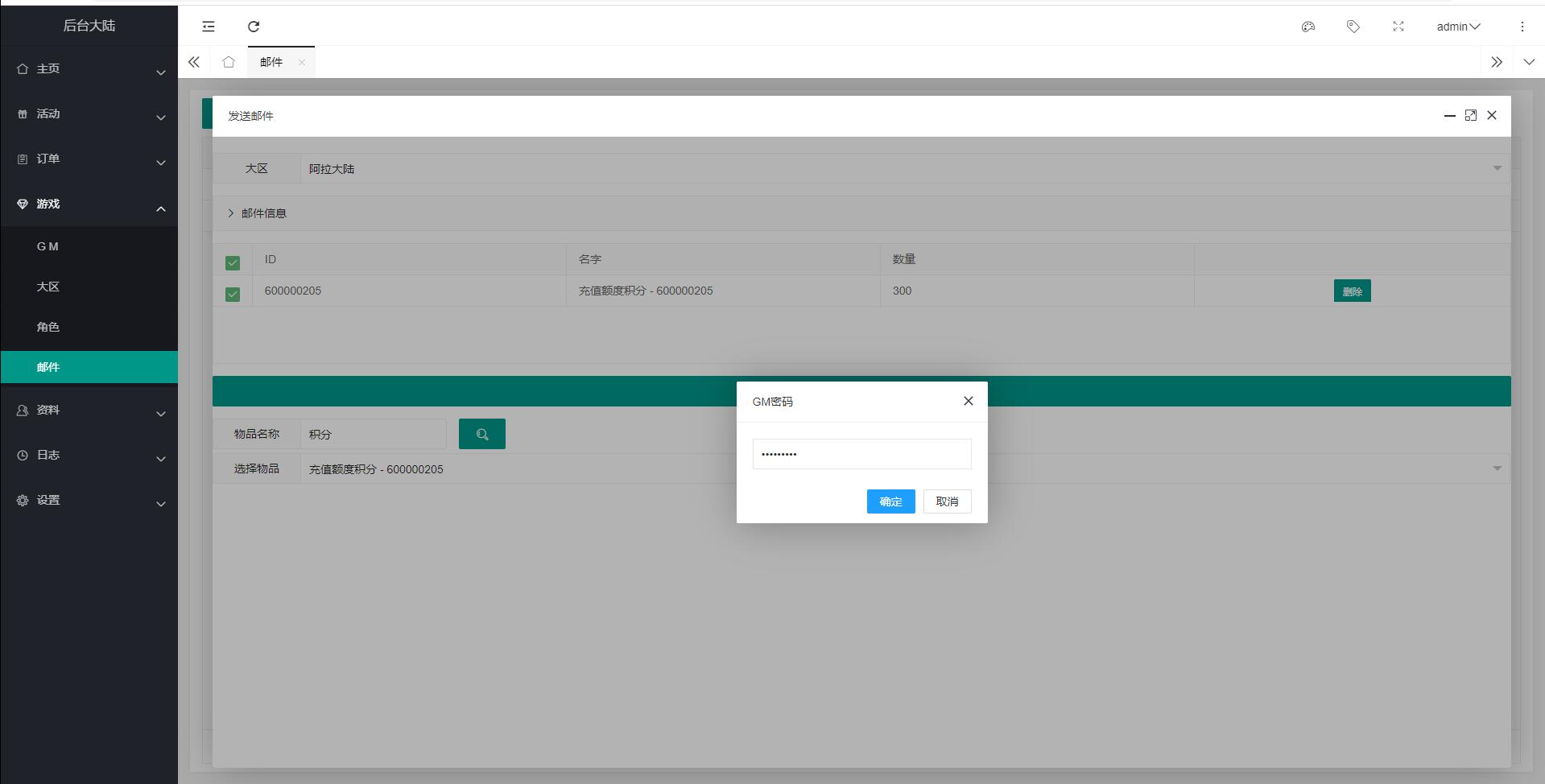This screenshot has width=1545, height=784.
Task: Open the 大区 dropdown showing 阿拉大陆
Action: (x=902, y=169)
